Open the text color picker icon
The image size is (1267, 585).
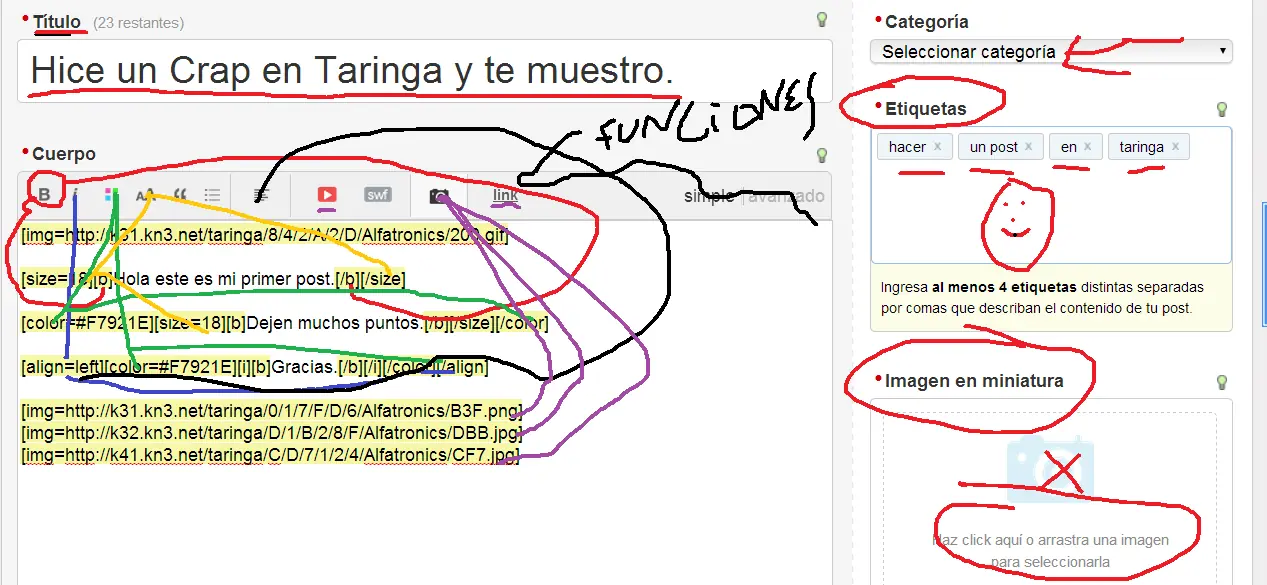pos(112,194)
